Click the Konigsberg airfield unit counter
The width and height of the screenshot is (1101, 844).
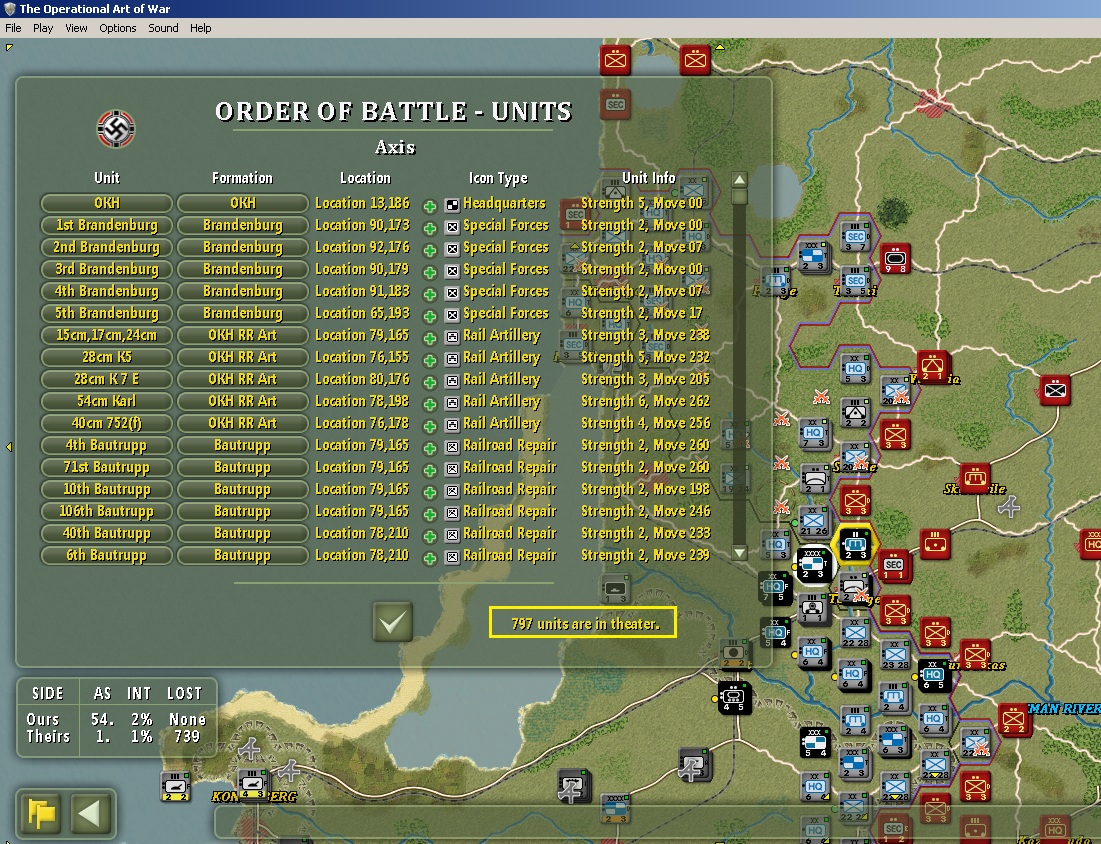click(x=252, y=784)
